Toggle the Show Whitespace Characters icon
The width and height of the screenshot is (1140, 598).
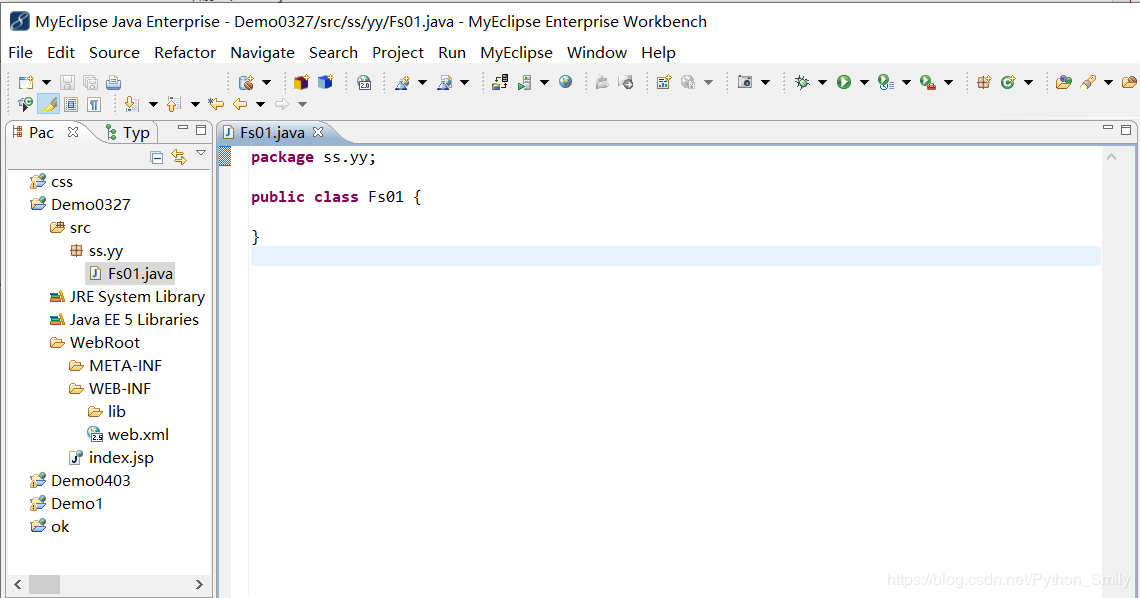(94, 103)
